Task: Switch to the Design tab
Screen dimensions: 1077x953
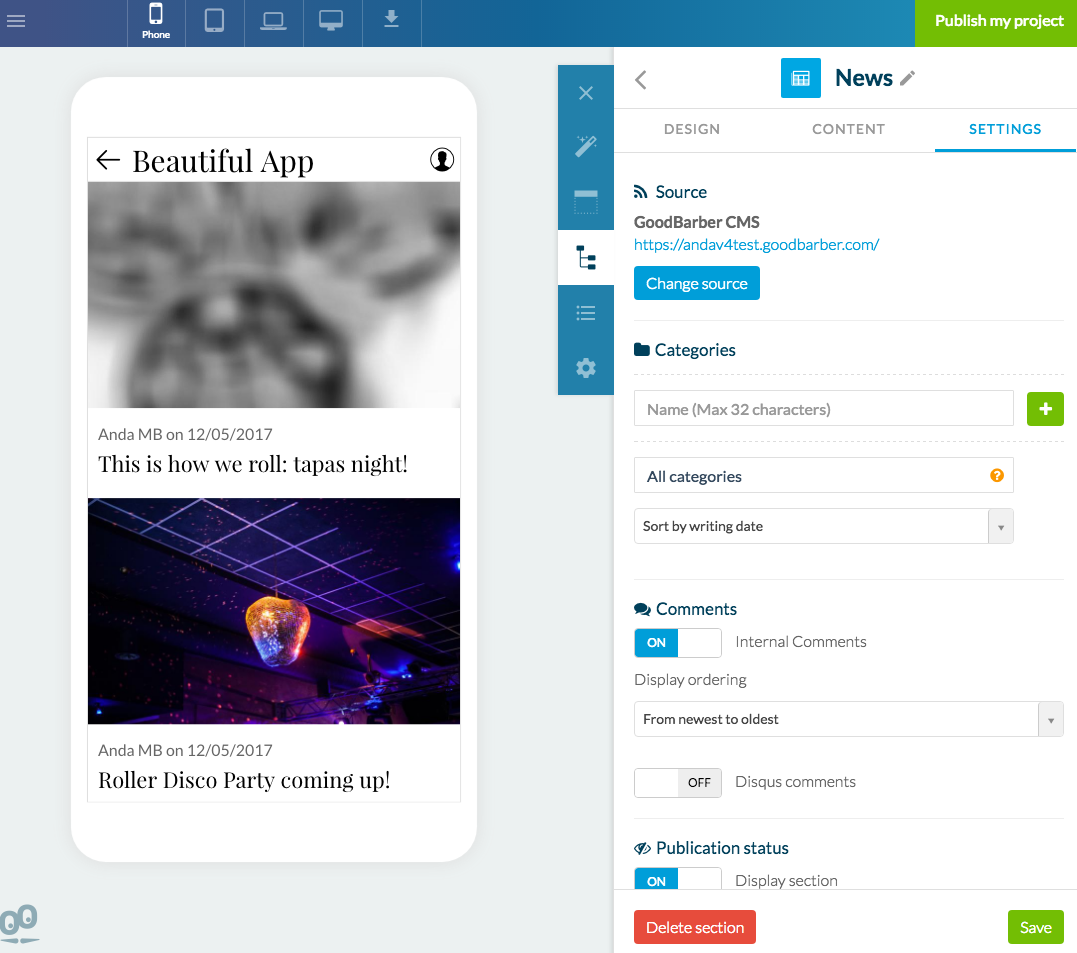Action: click(x=692, y=129)
